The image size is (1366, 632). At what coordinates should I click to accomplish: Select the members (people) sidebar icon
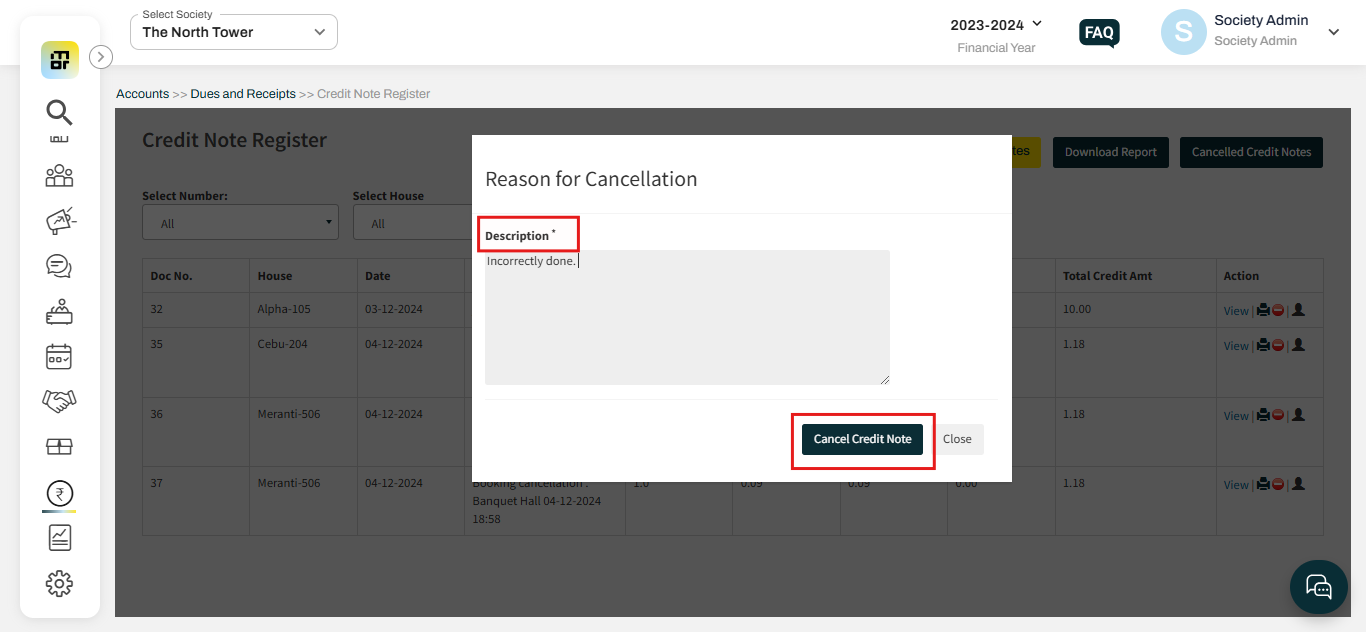[58, 176]
